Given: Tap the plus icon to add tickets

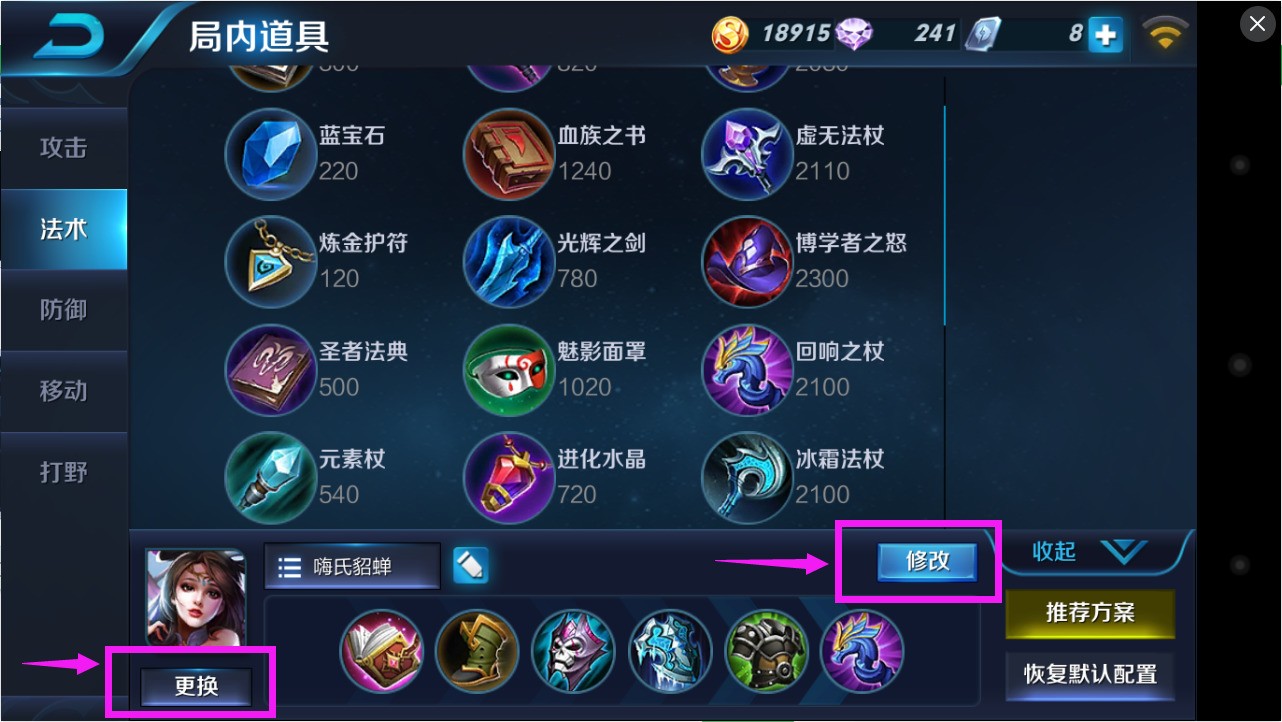Looking at the screenshot, I should pos(1105,35).
